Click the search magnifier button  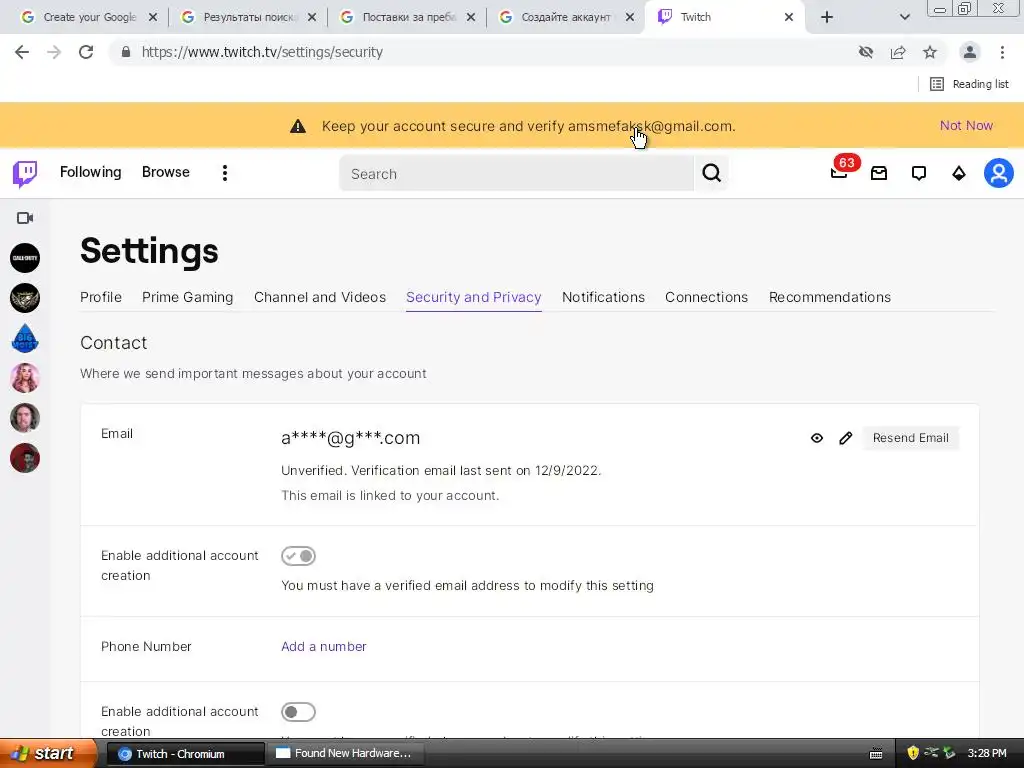(711, 173)
